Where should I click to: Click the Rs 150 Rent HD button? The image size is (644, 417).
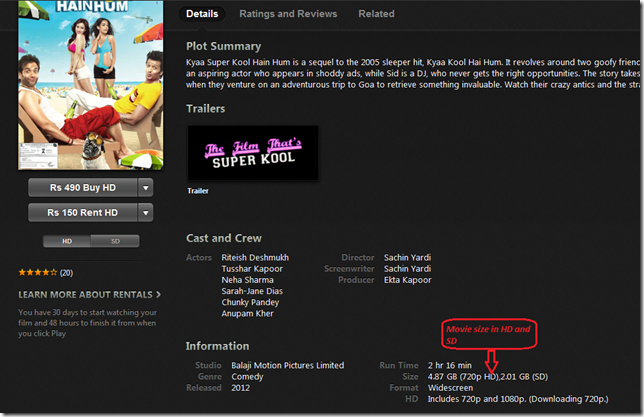pyautogui.click(x=83, y=213)
